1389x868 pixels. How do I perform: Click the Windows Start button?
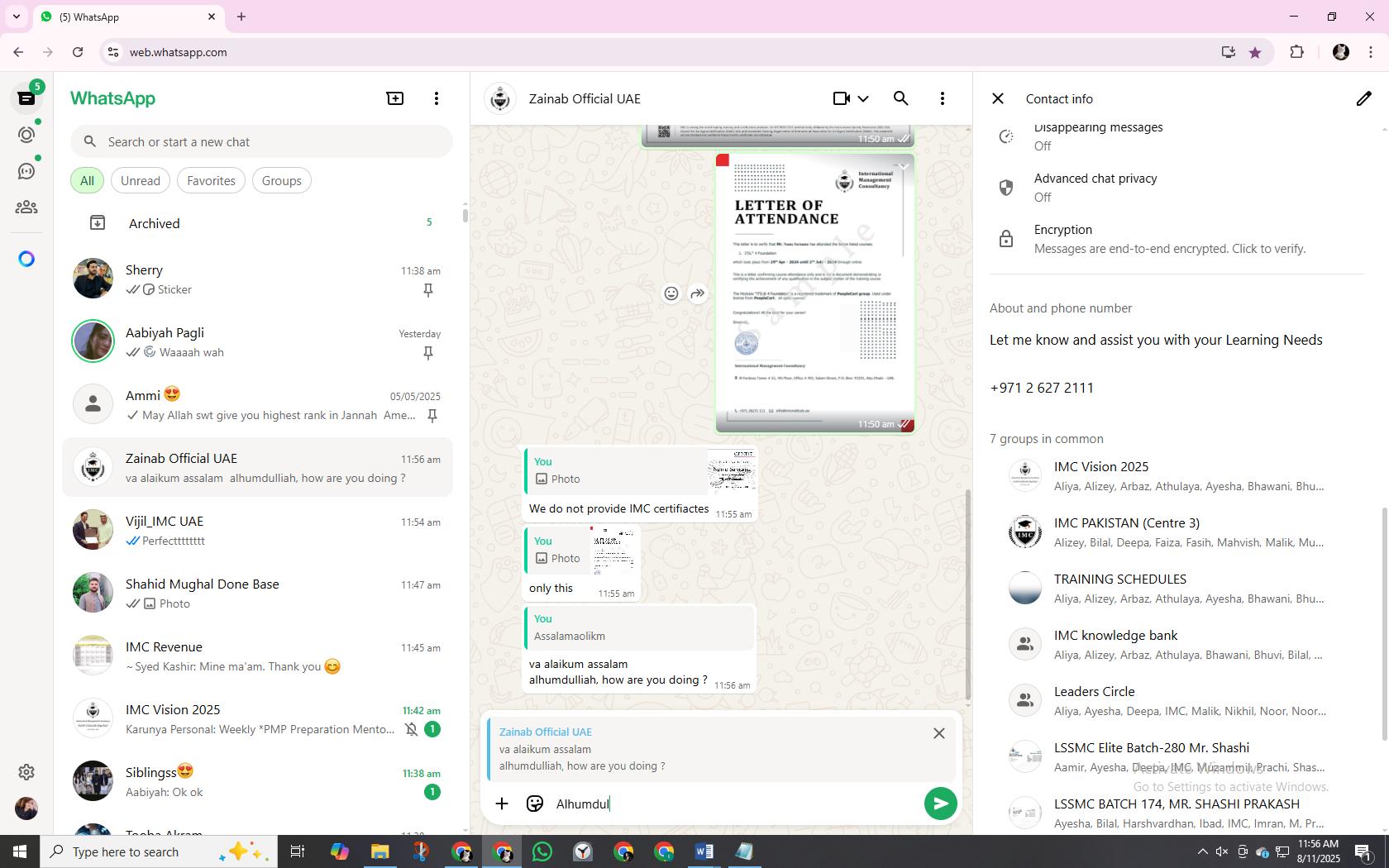[x=20, y=851]
